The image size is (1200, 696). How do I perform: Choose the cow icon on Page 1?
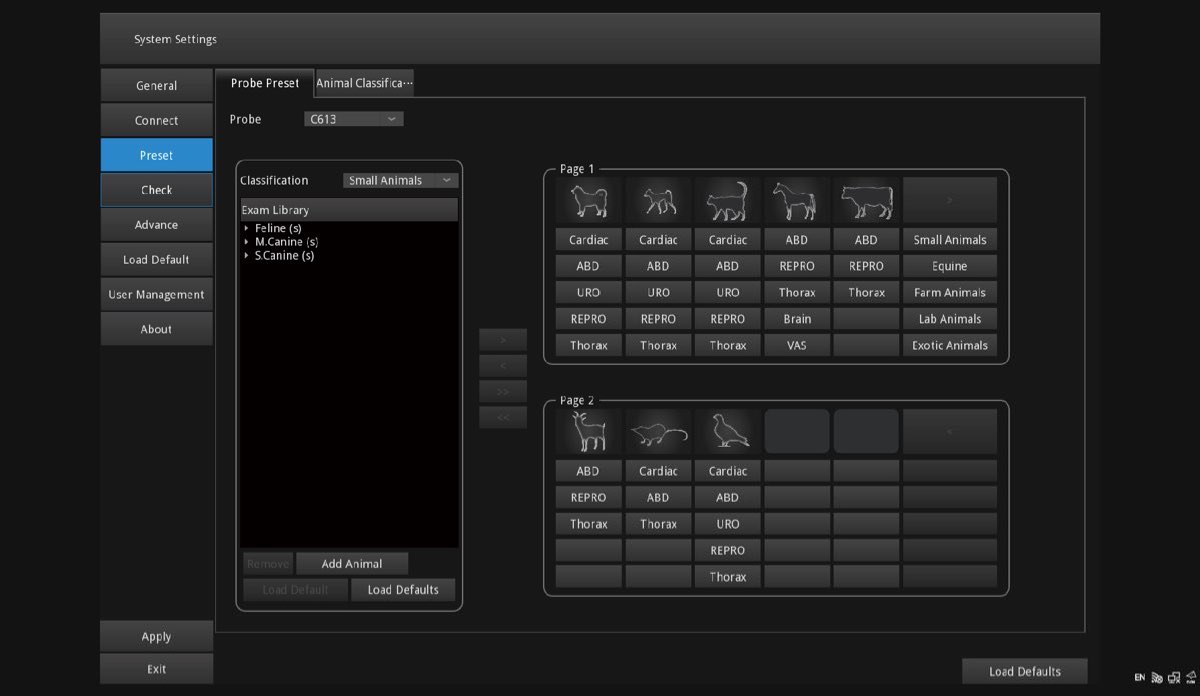coord(866,201)
